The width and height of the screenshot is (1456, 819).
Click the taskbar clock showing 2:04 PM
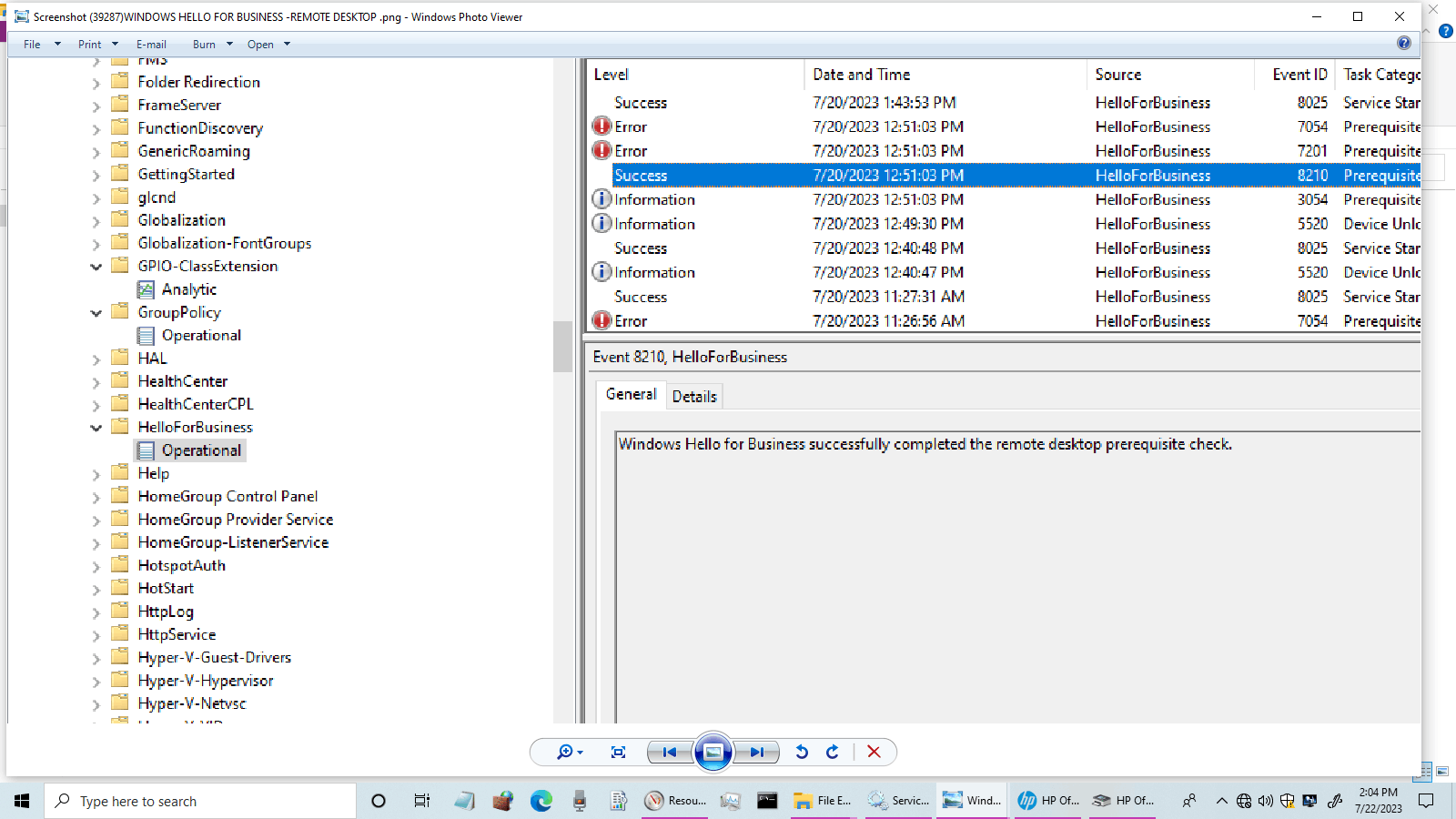pos(1378,801)
